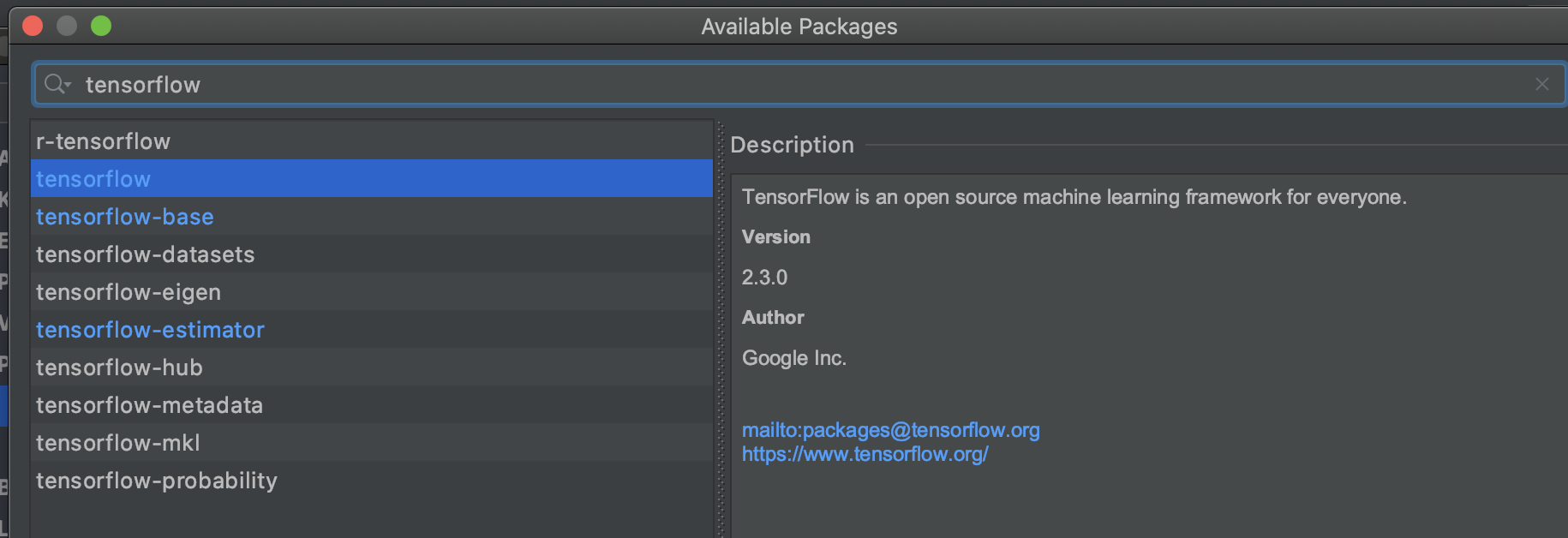Click the Available Packages title bar
Screen dimensions: 1568x538
coord(799,27)
